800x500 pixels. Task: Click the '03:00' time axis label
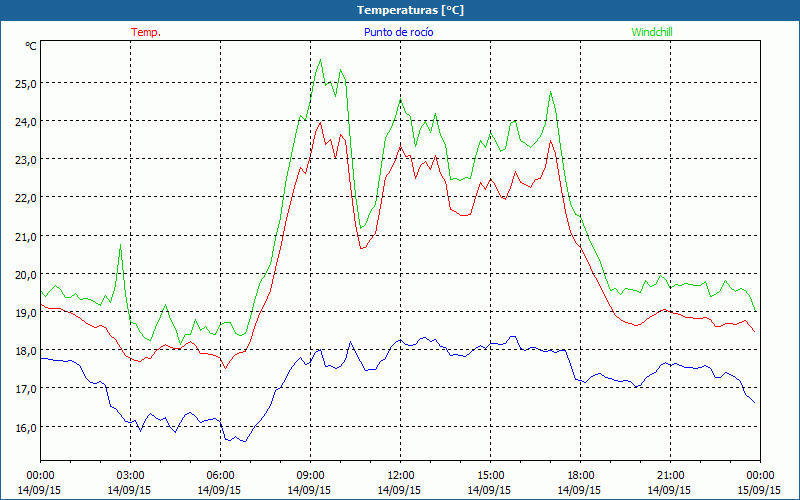[130, 476]
